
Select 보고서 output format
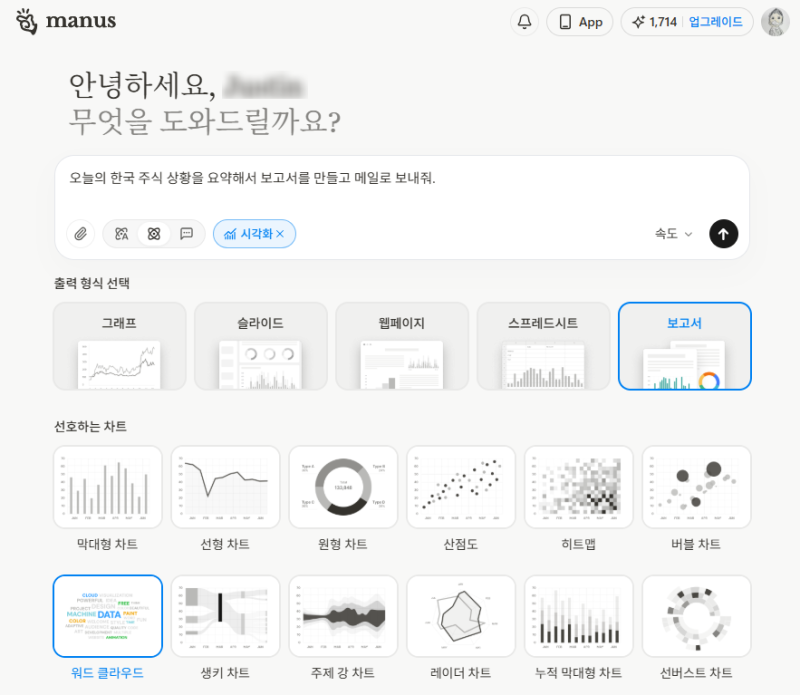click(x=685, y=346)
